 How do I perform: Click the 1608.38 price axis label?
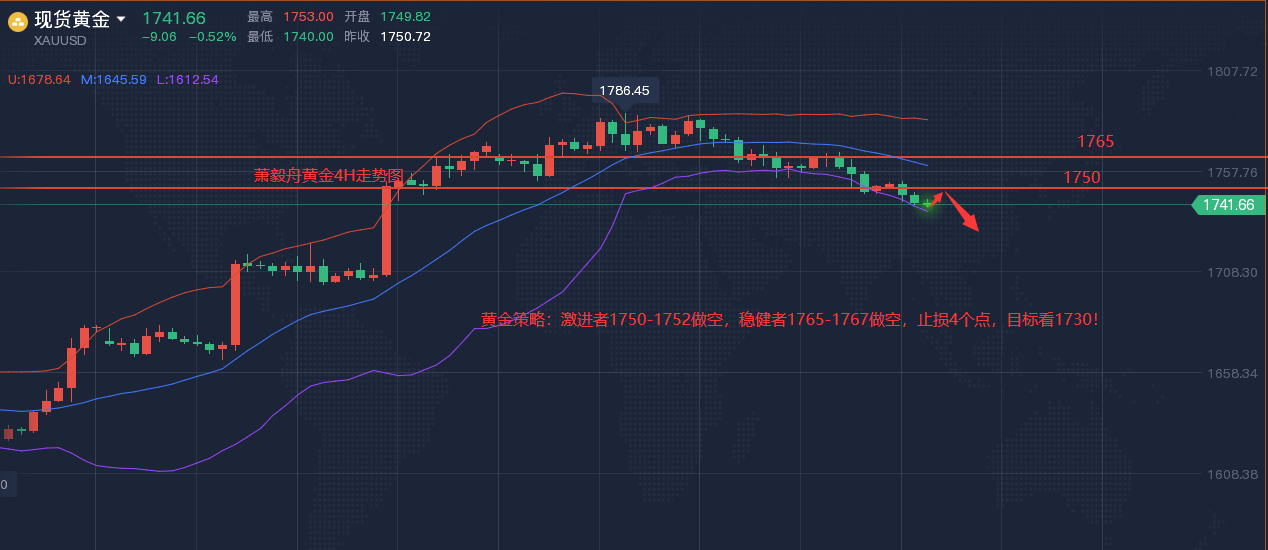coord(1232,474)
